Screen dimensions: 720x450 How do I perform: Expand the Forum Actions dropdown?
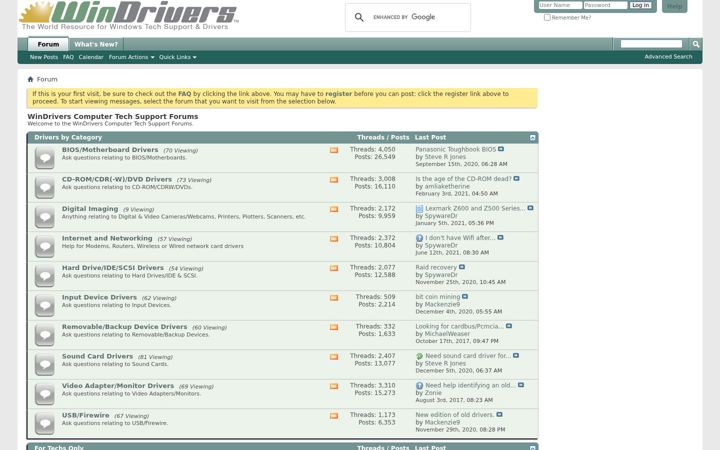(131, 57)
